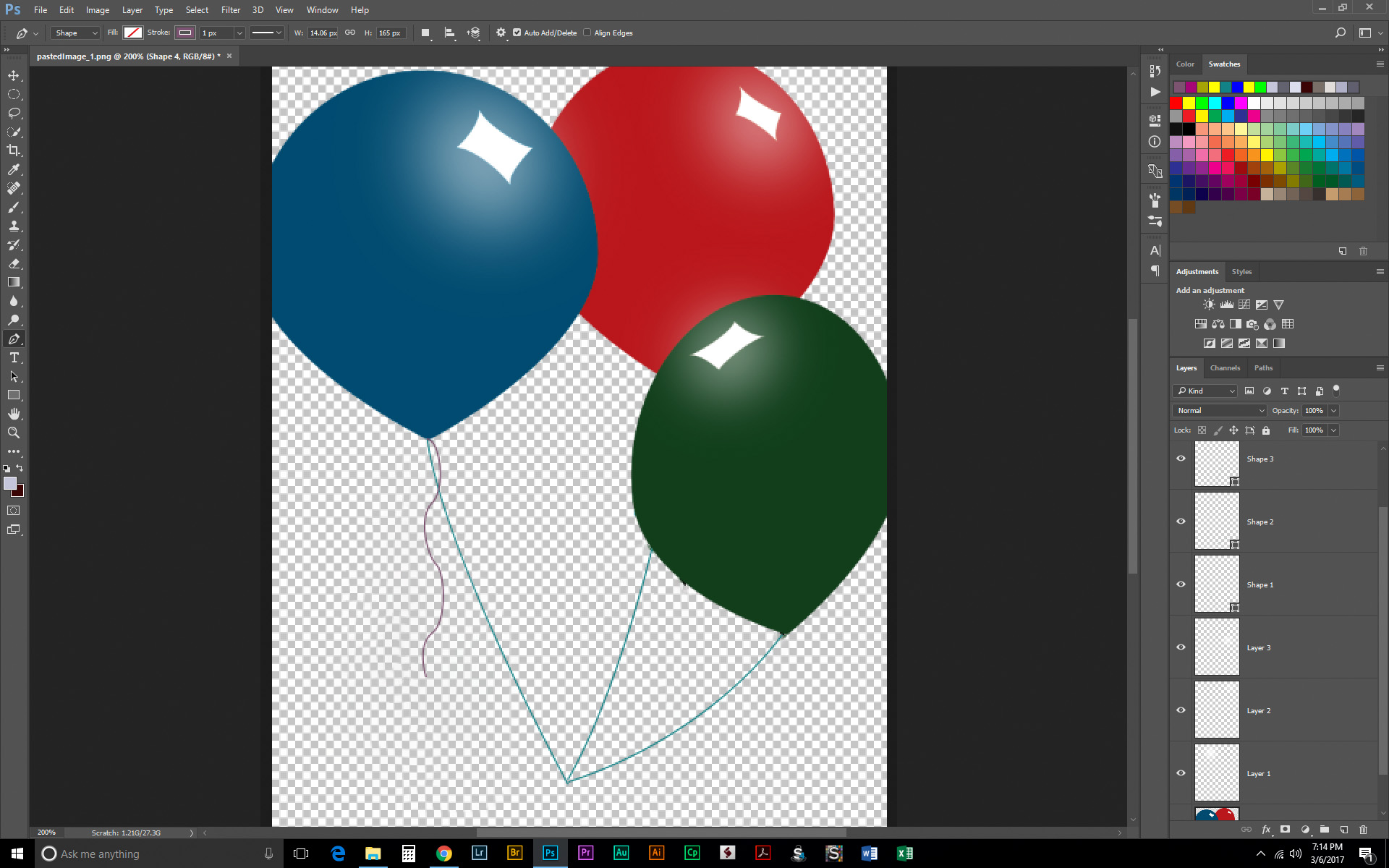Screen dimensions: 1389x868
Task: Click the Fill color box in options bar
Action: coord(133,33)
